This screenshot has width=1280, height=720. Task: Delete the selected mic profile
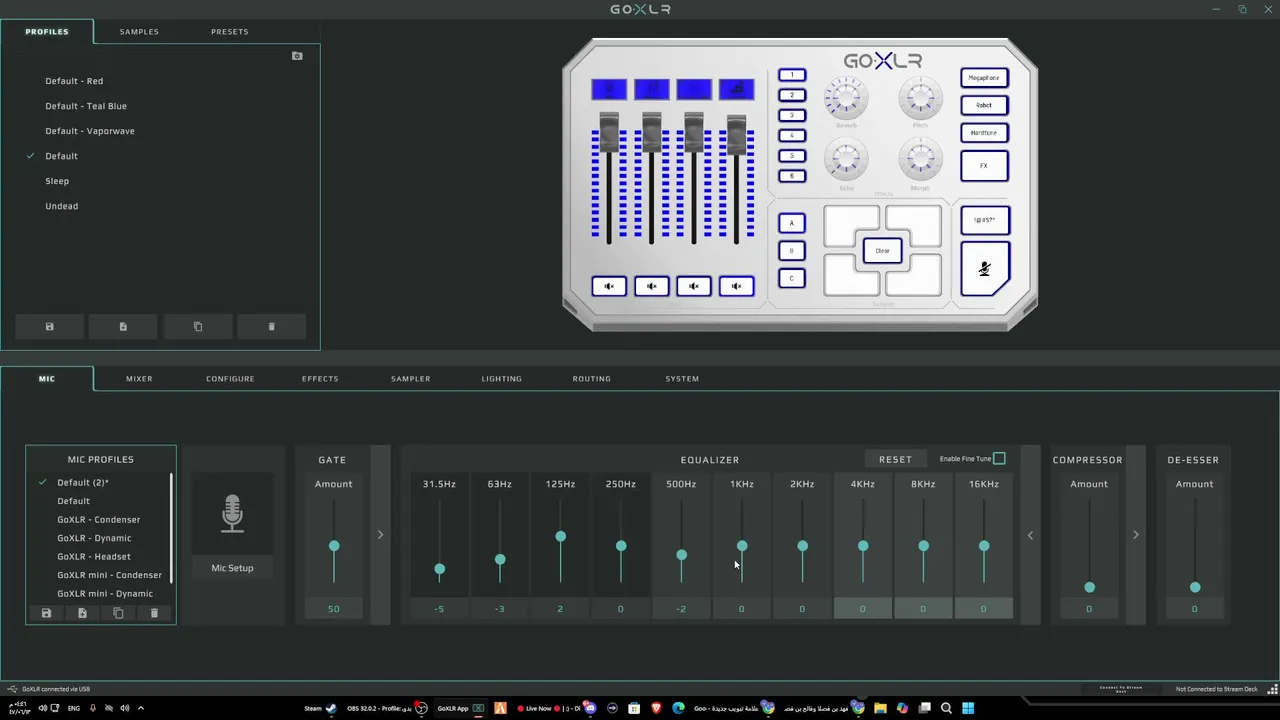point(154,613)
